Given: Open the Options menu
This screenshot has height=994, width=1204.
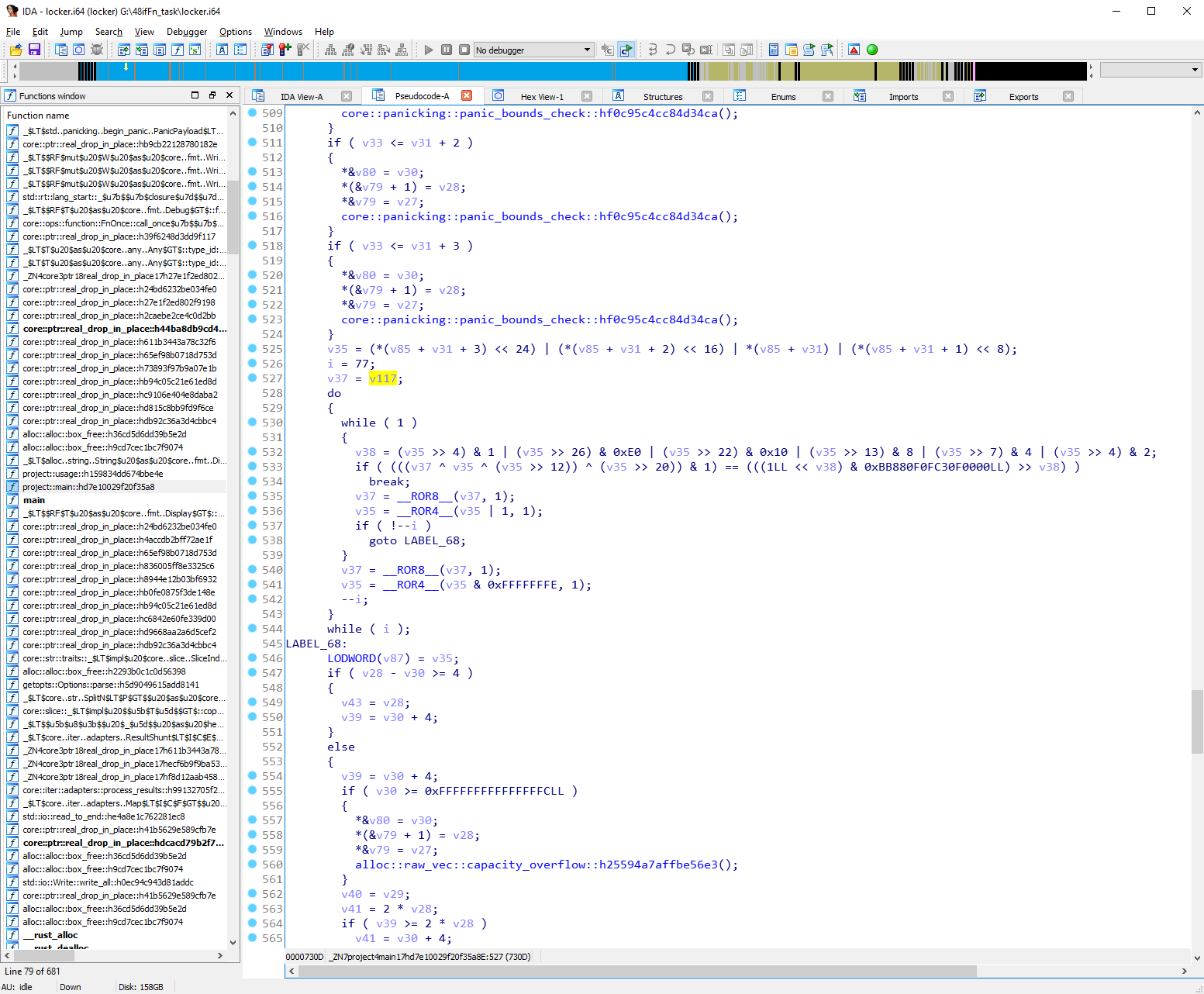Looking at the screenshot, I should (236, 32).
